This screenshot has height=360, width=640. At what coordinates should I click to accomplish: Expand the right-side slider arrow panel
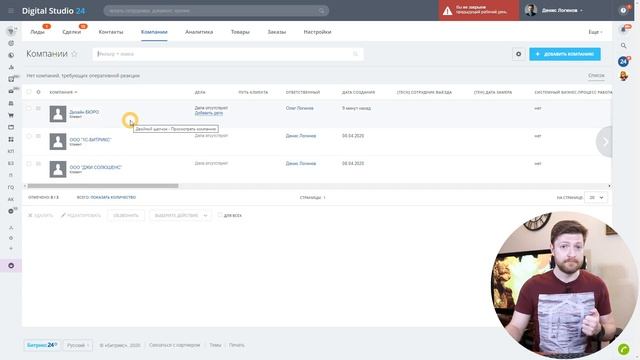tap(604, 142)
